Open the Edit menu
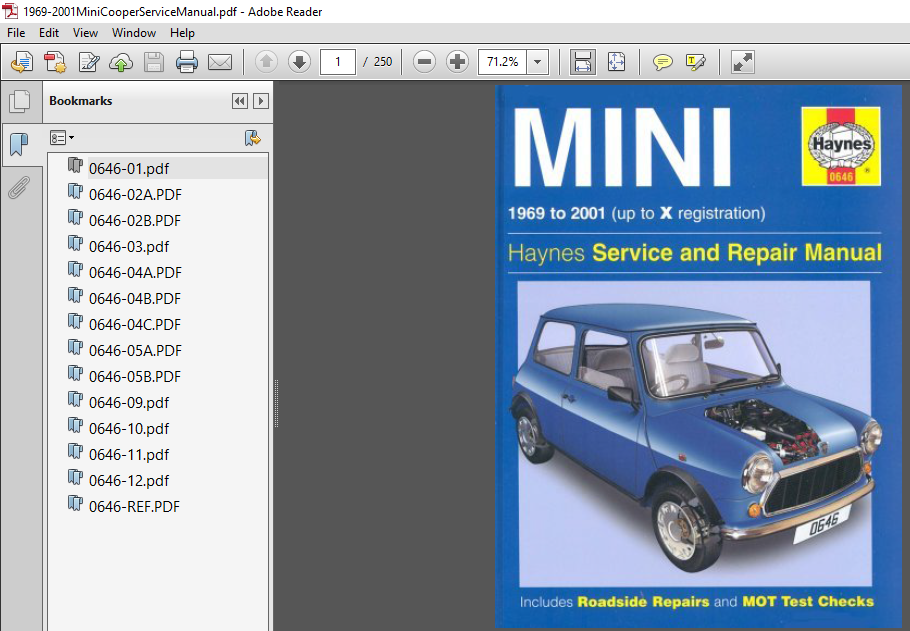Screen dimensions: 910x631 click(x=49, y=33)
